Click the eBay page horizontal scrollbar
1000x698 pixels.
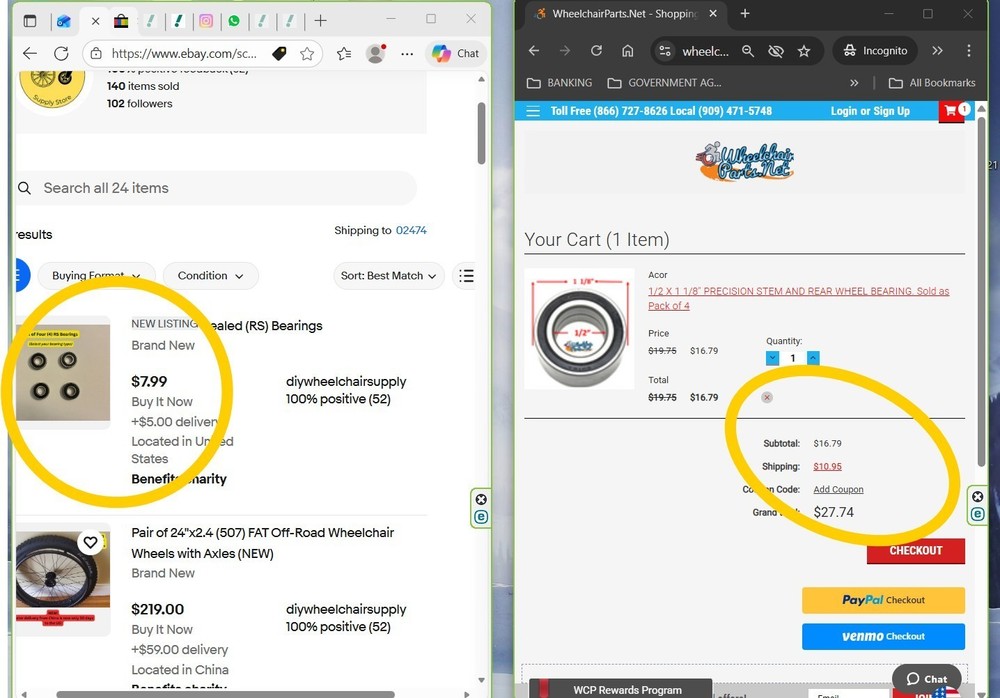coord(225,694)
